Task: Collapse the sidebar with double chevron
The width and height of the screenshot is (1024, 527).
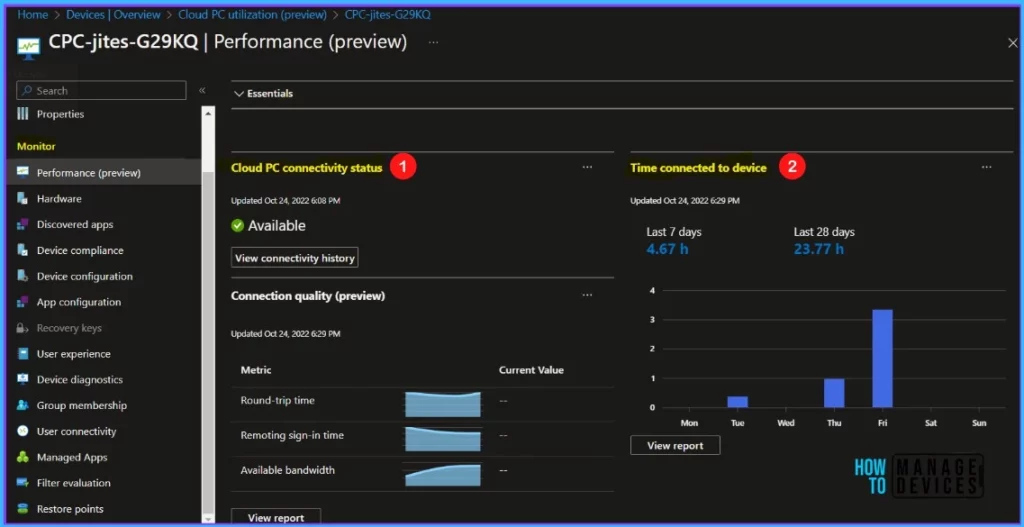Action: (x=202, y=91)
